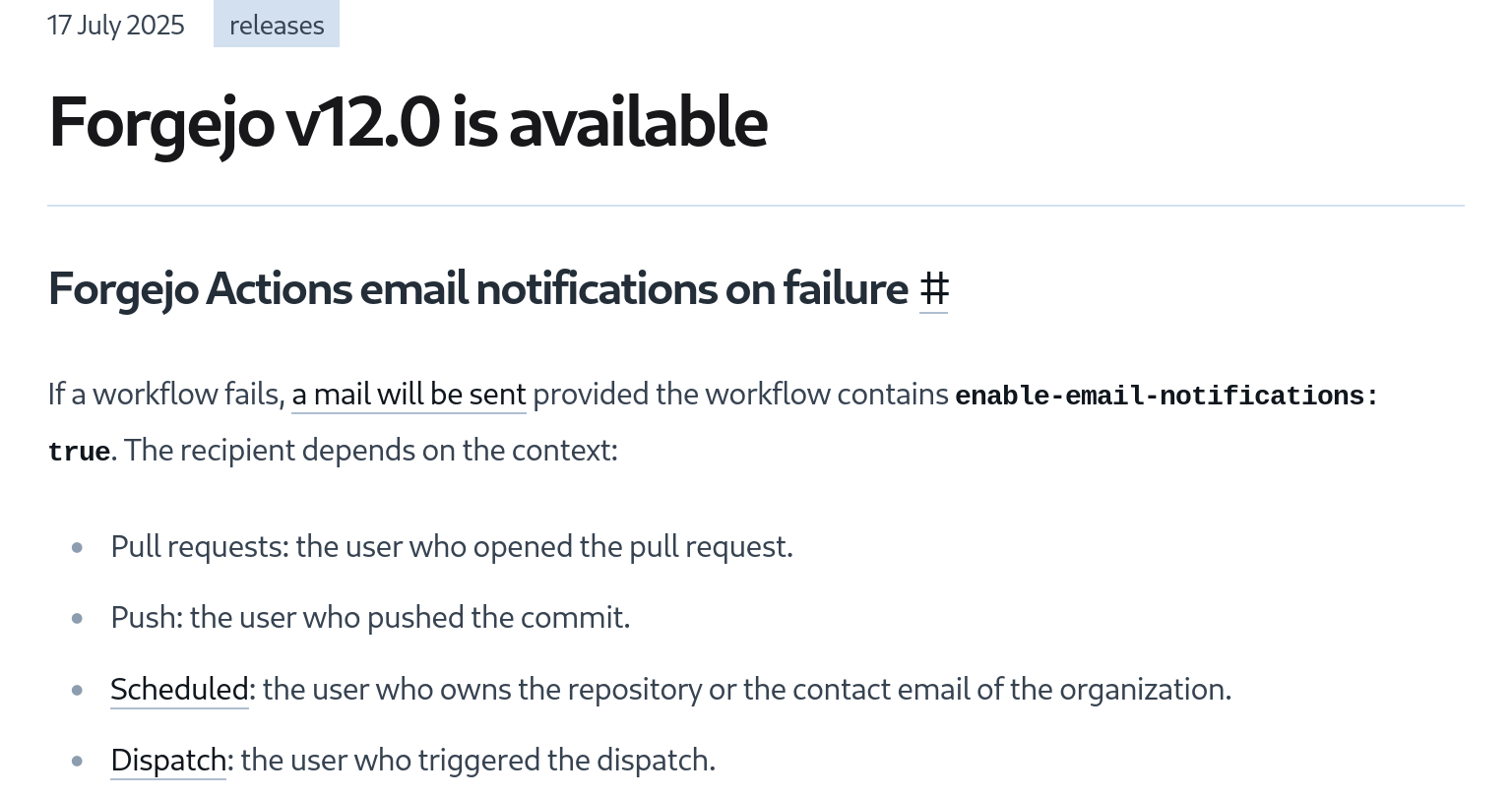Click the horizontal divider under the title
Image resolution: width=1512 pixels, height=797 pixels.
point(756,206)
